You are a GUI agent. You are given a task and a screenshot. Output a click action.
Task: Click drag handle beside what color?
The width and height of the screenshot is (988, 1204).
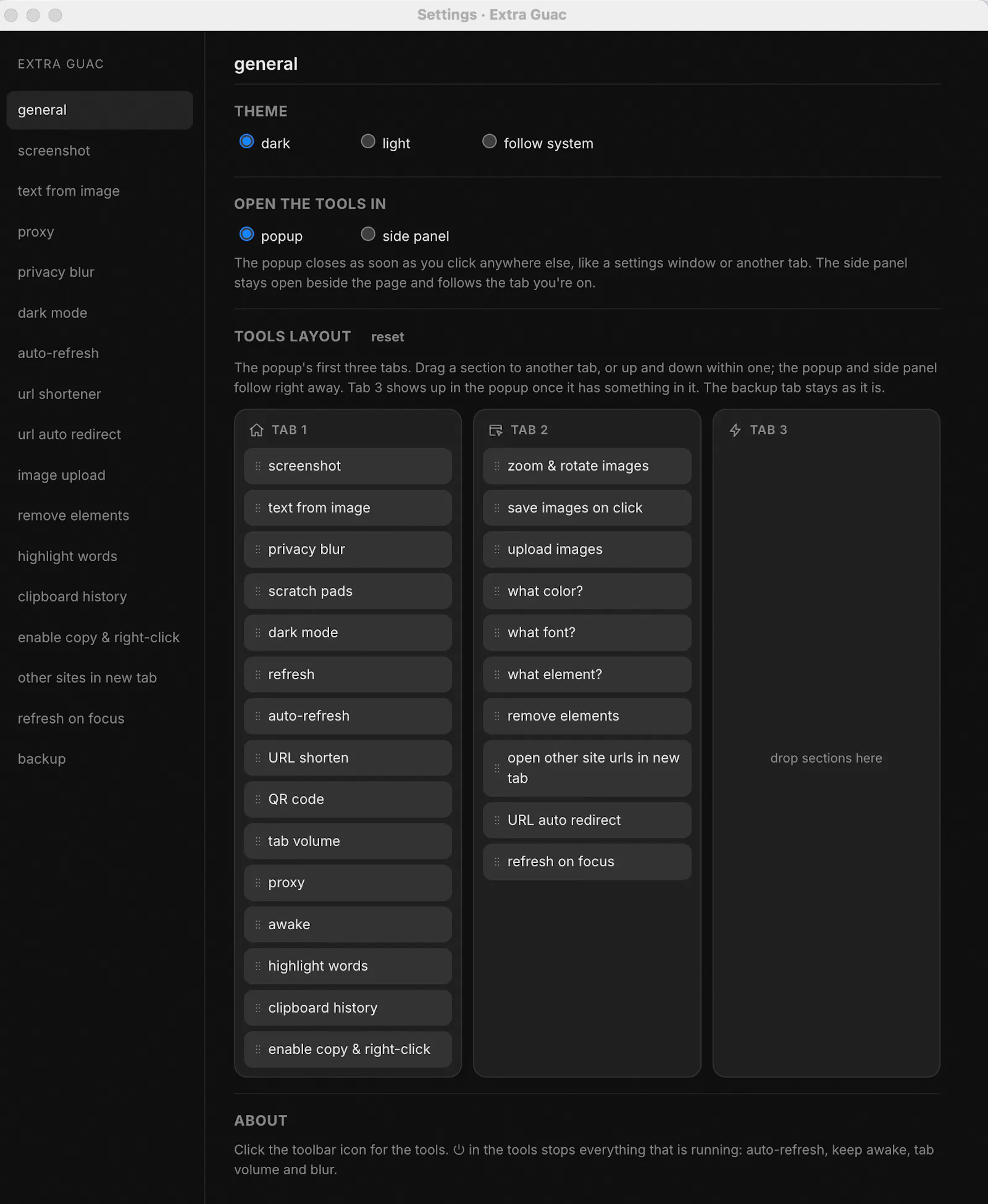(x=497, y=592)
